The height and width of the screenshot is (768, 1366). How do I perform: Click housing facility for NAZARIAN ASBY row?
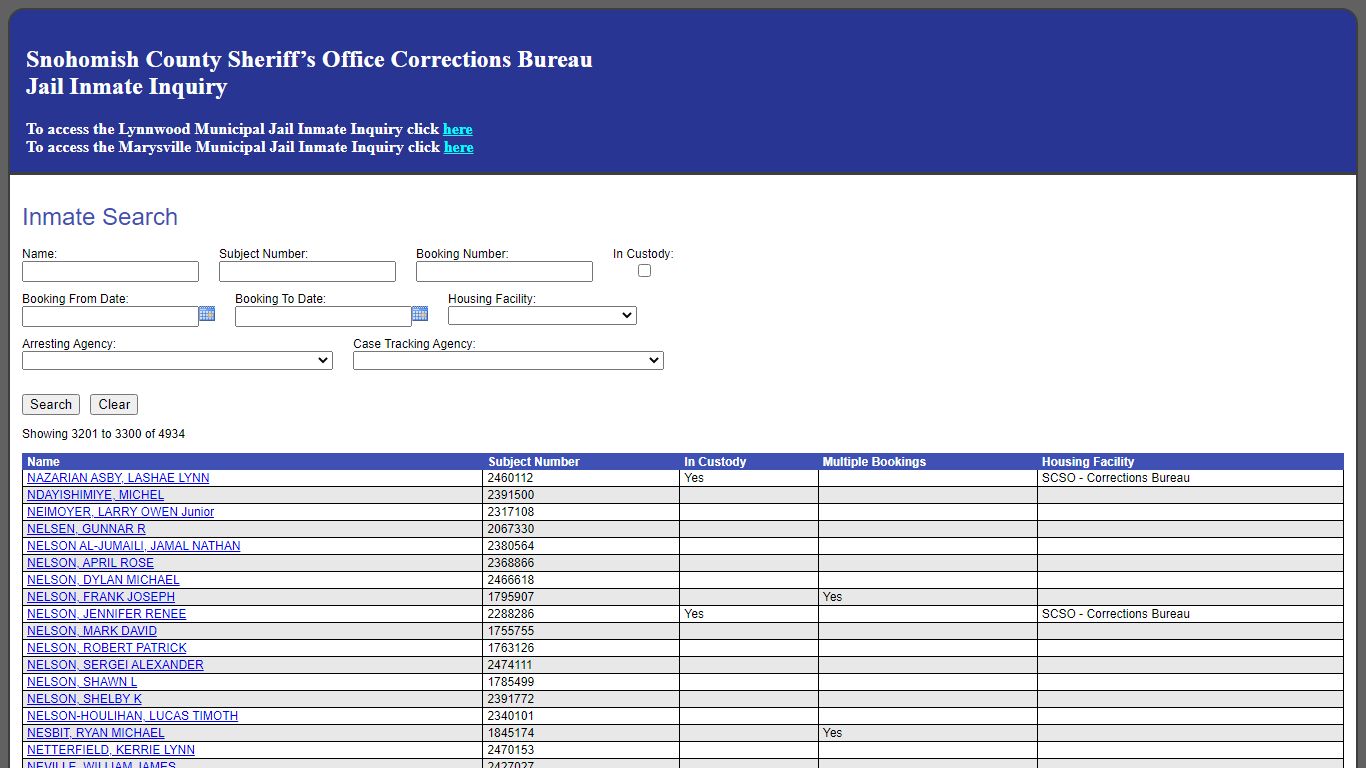1116,478
